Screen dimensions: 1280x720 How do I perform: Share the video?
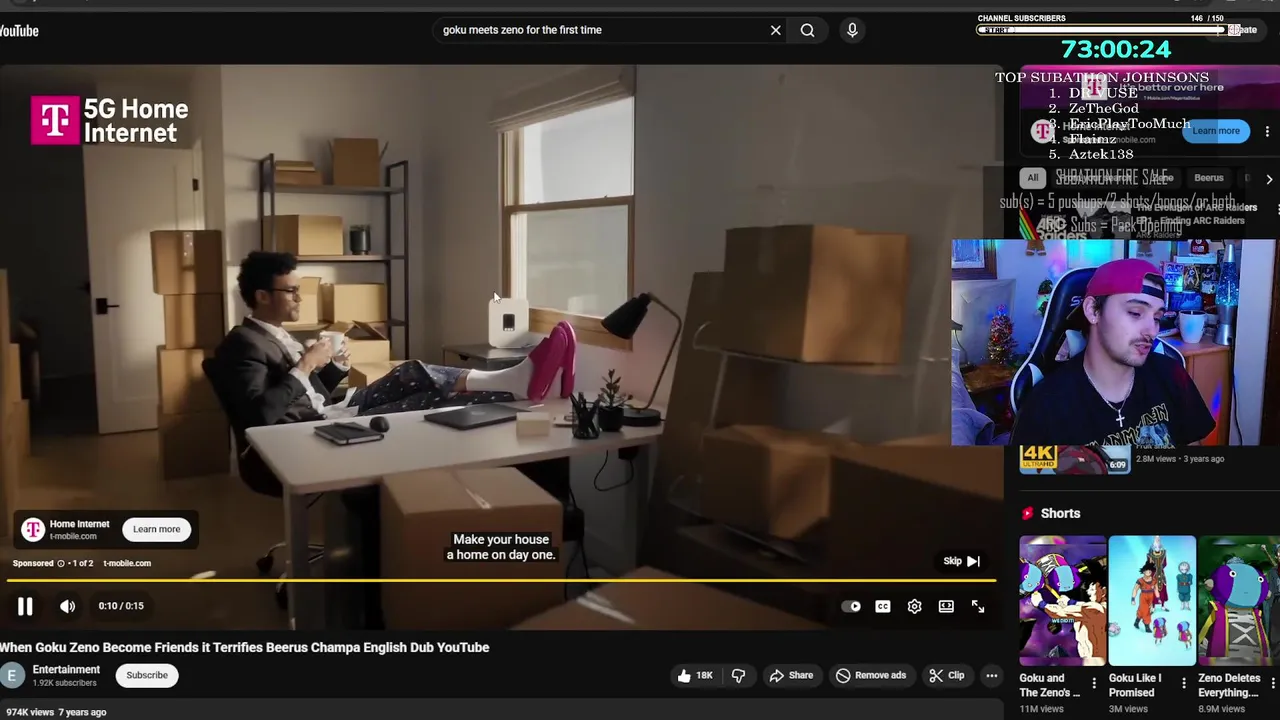click(x=791, y=675)
